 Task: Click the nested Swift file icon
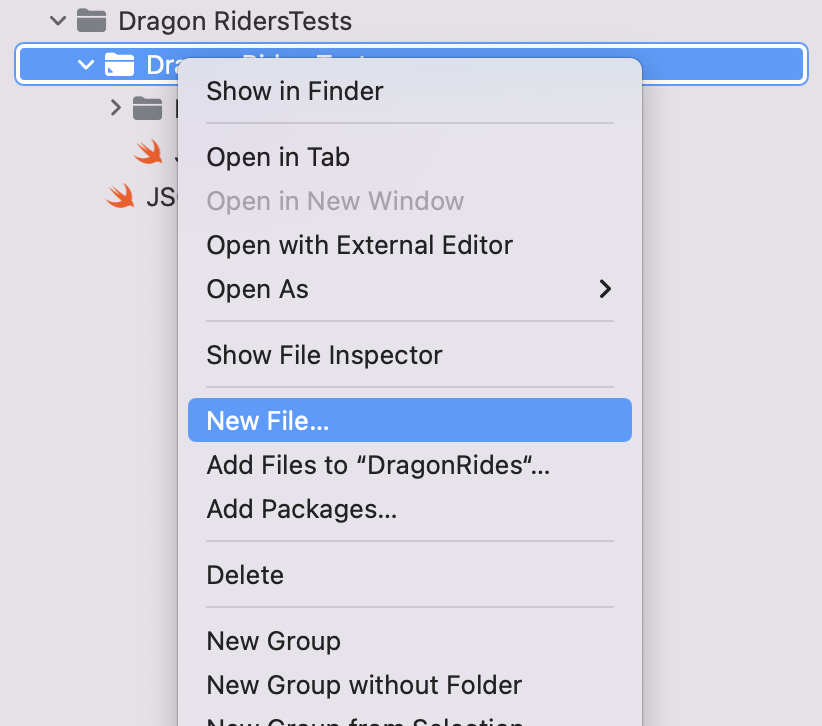[x=149, y=152]
